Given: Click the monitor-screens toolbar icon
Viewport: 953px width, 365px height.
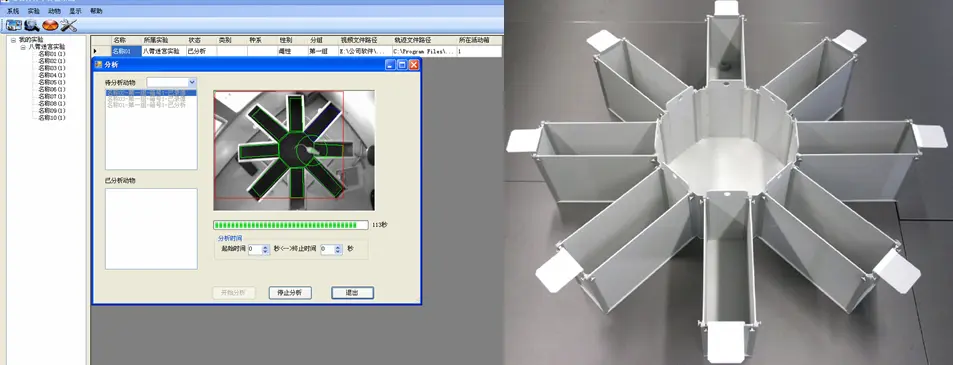Looking at the screenshot, I should pos(14,25).
